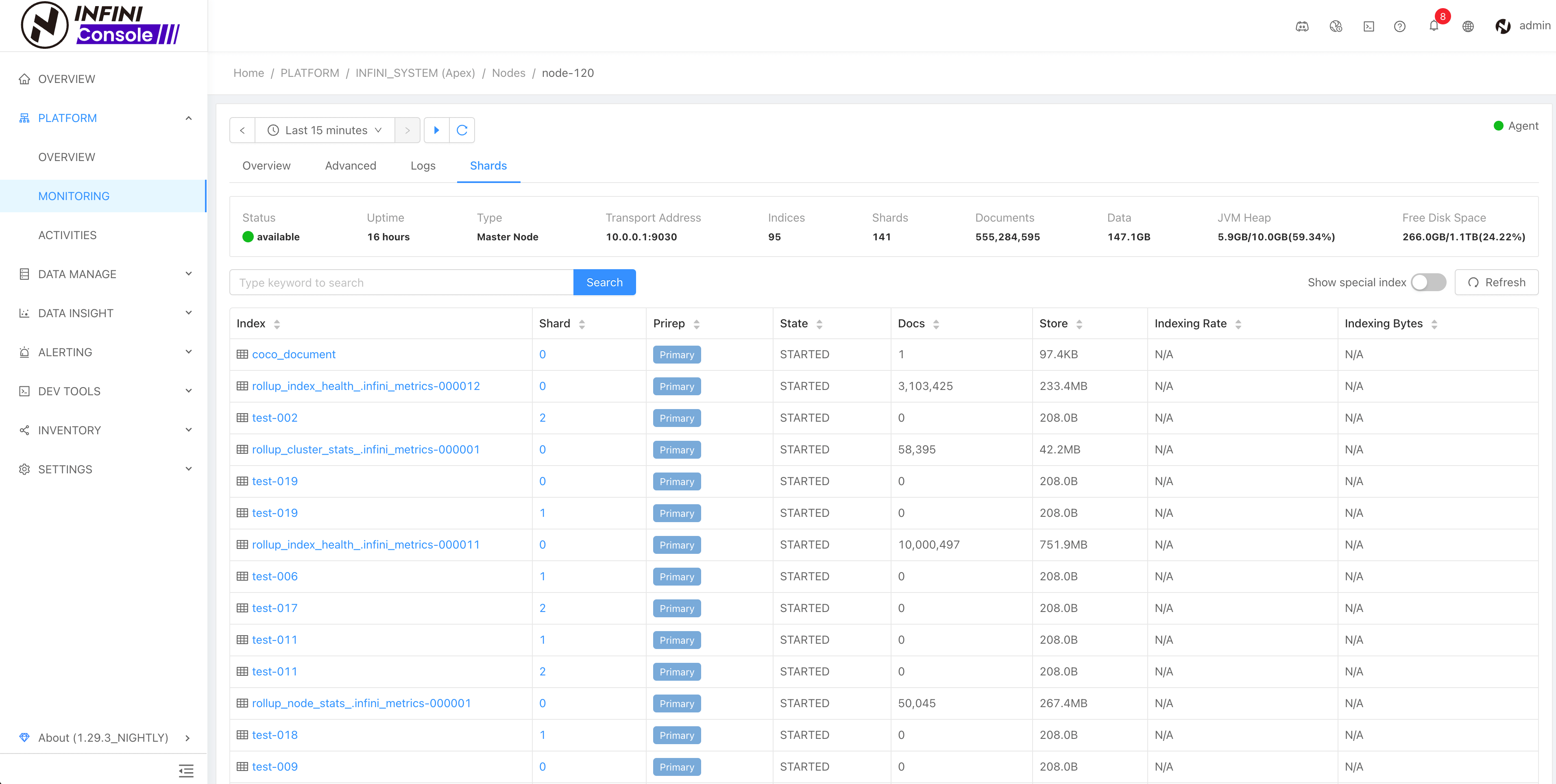The height and width of the screenshot is (784, 1556).
Task: Click the blue Search button
Action: [604, 282]
